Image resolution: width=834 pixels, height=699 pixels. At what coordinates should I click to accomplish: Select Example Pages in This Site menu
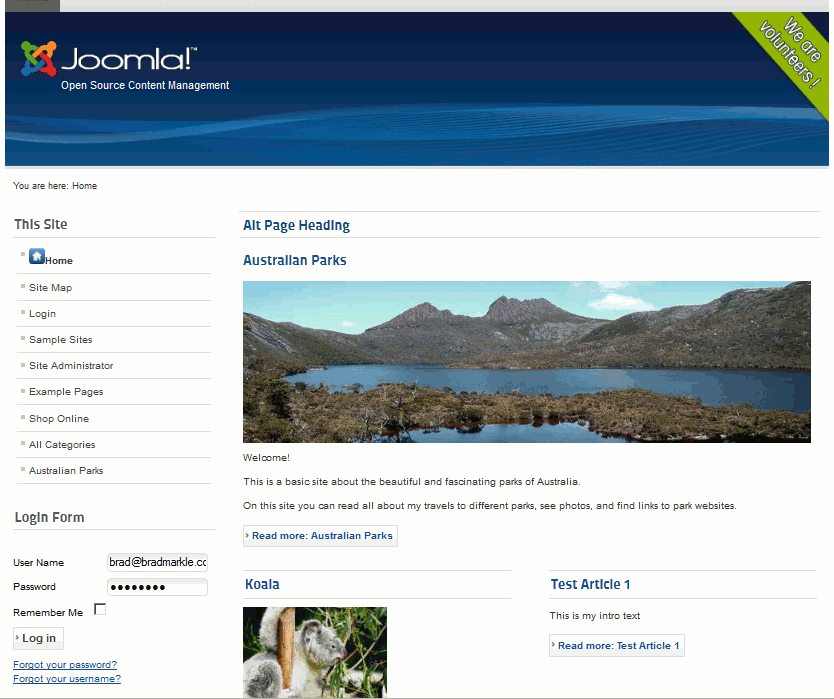click(66, 392)
